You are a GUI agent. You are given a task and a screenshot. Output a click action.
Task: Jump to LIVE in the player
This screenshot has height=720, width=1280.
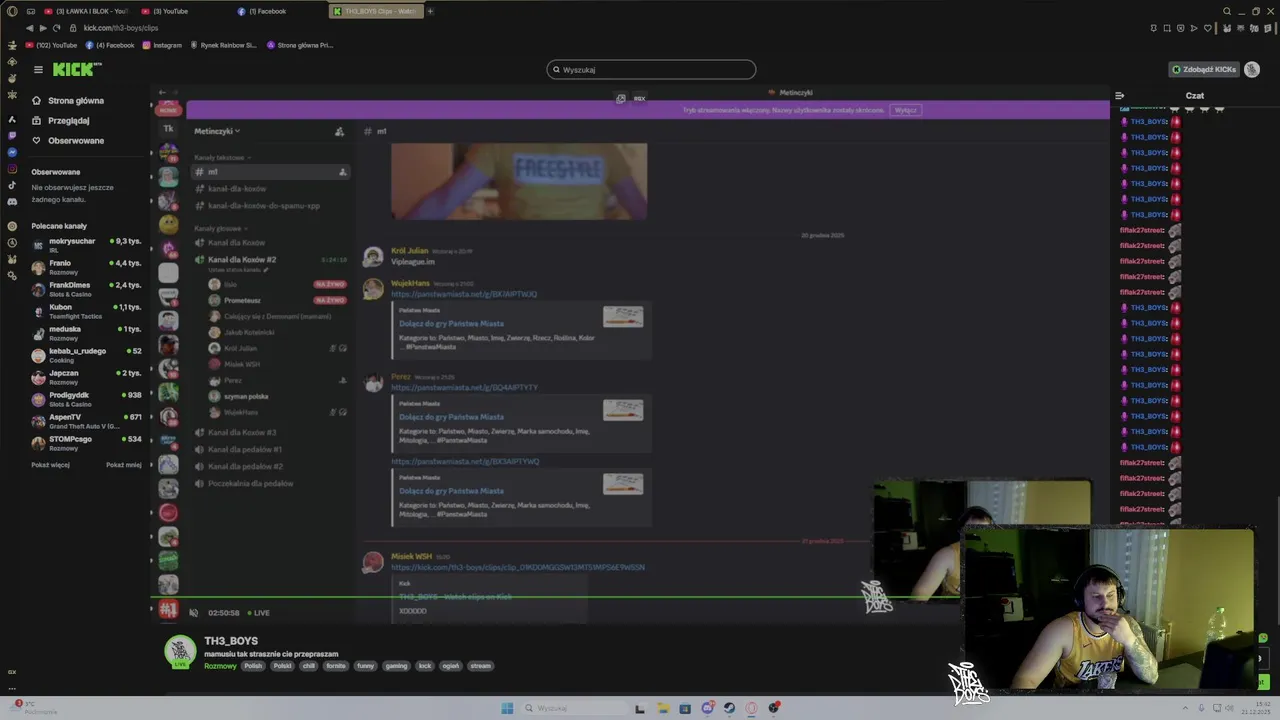pyautogui.click(x=257, y=613)
